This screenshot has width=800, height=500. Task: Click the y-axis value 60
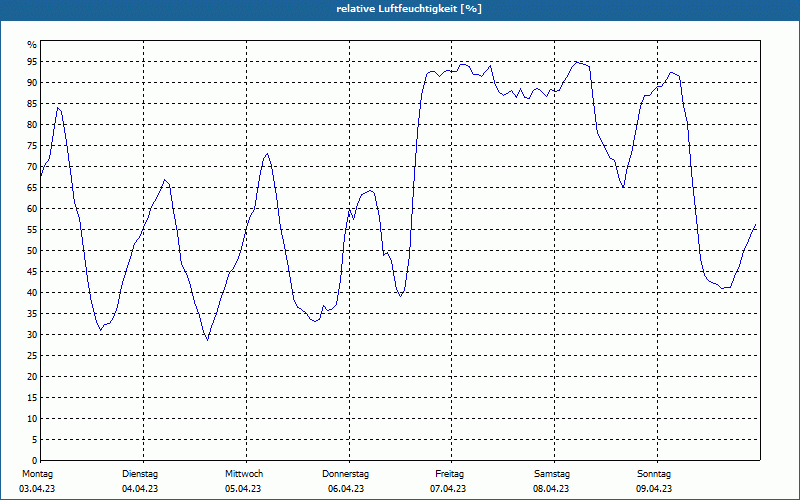[x=32, y=209]
